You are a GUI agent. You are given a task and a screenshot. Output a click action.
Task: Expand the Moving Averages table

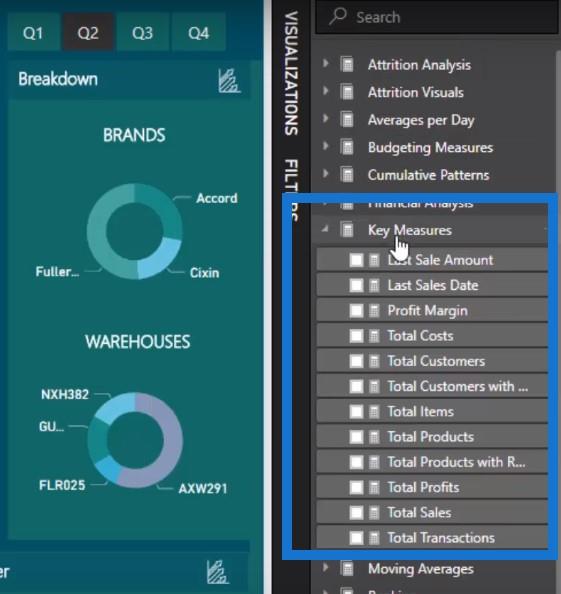[x=325, y=567]
